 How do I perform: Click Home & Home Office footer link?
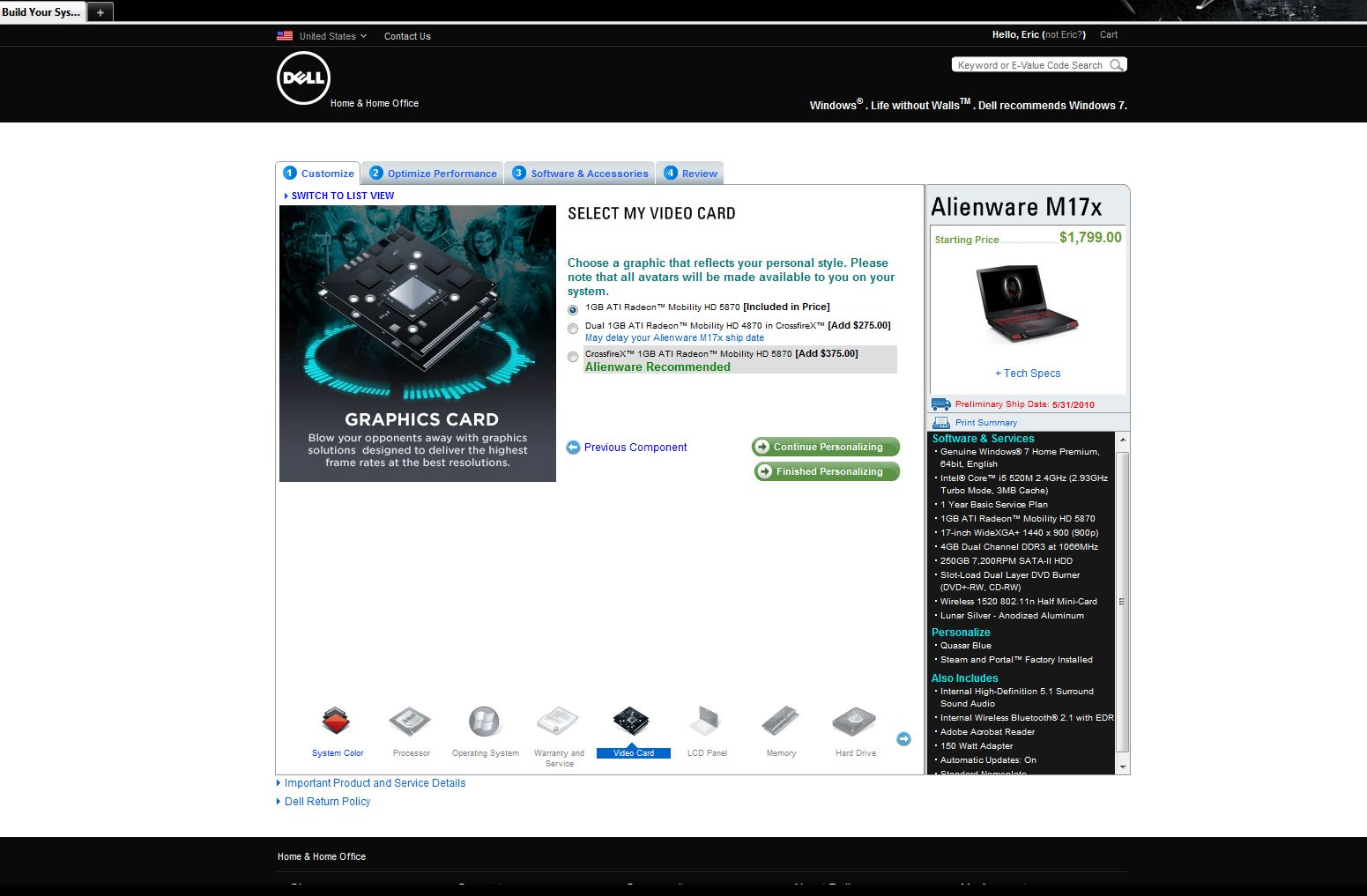coord(322,856)
